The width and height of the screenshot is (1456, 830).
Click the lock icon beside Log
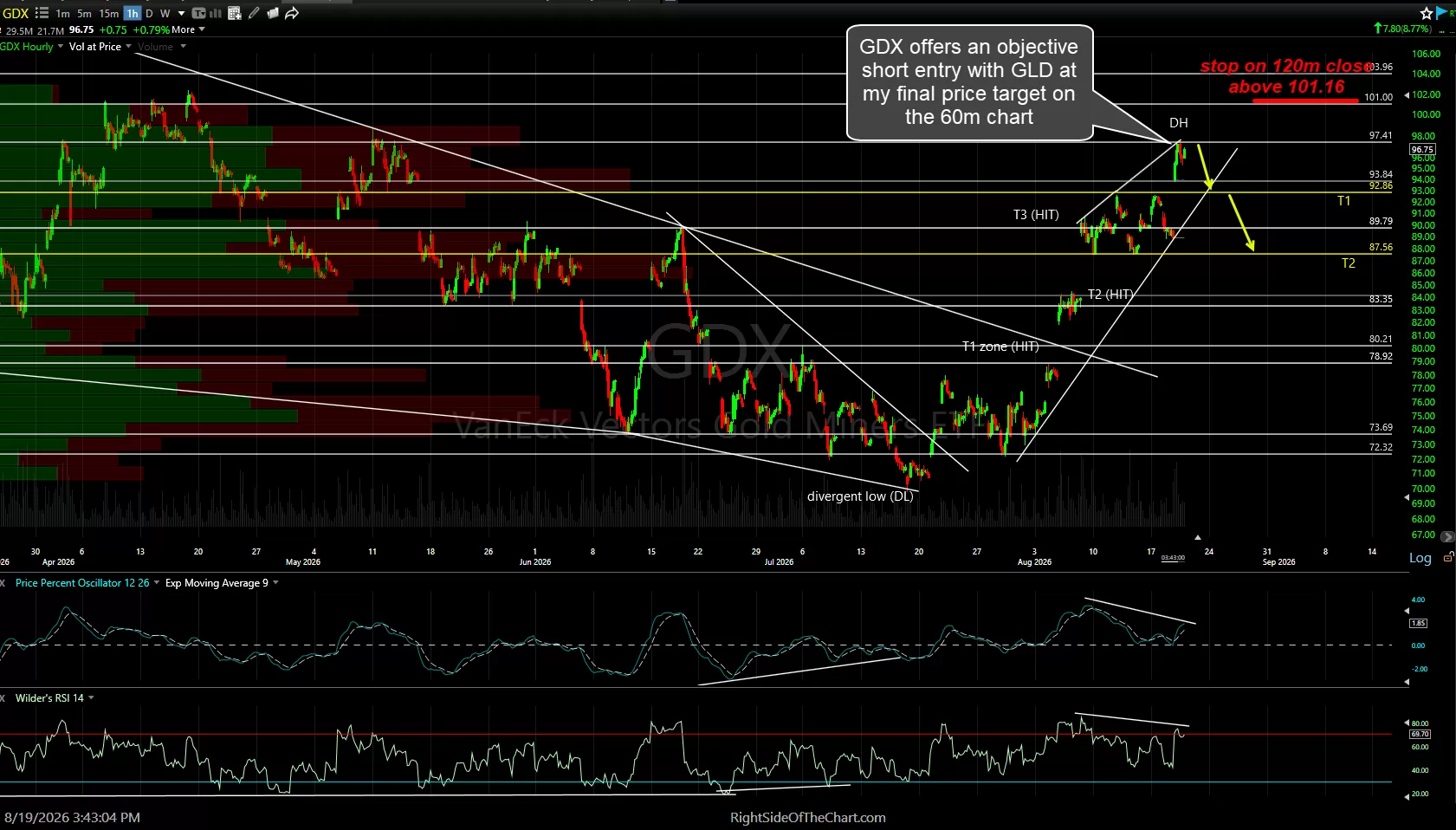click(x=1448, y=558)
